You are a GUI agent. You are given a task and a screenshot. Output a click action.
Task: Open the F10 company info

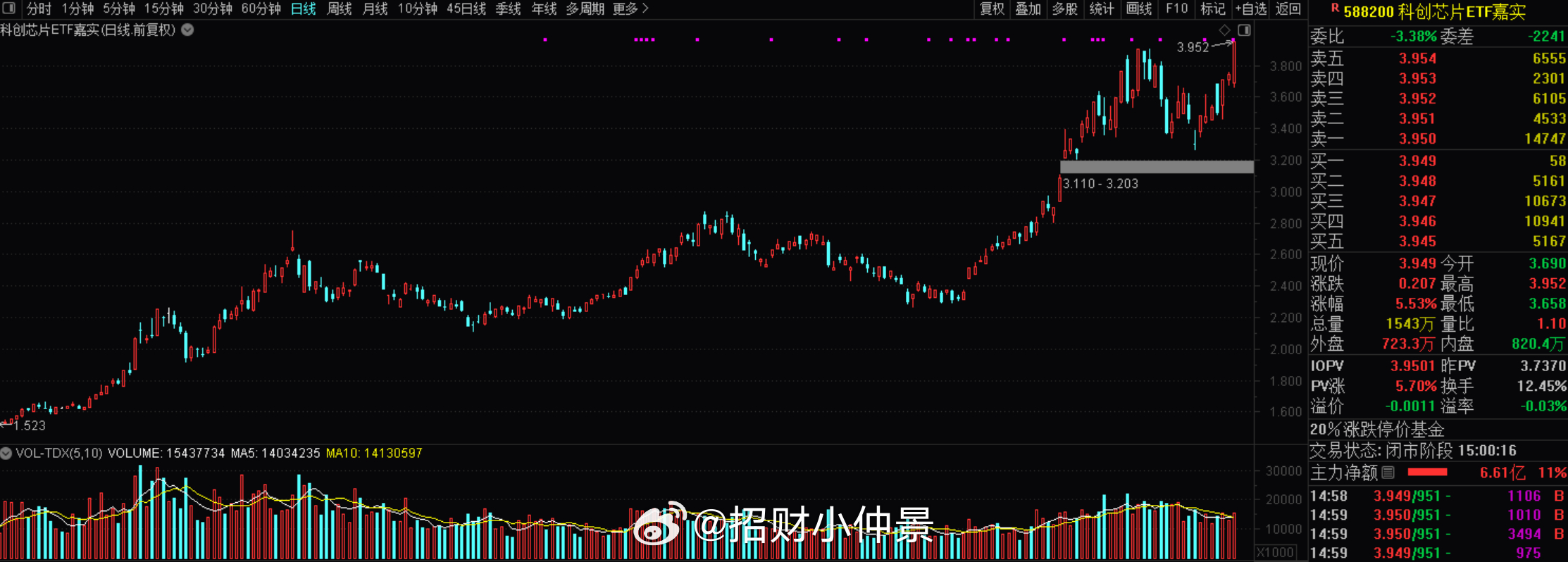pyautogui.click(x=1176, y=8)
